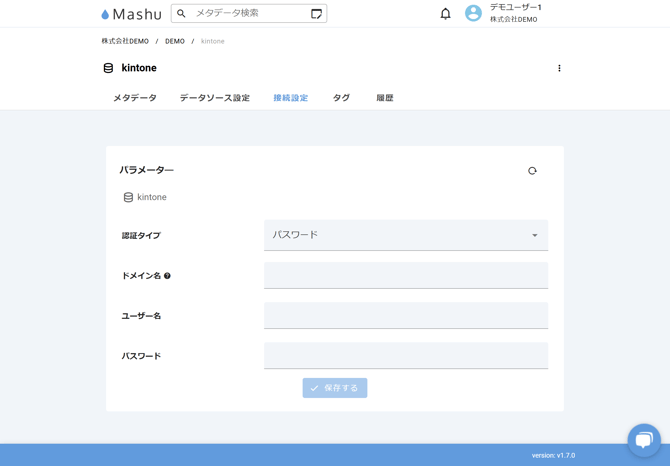This screenshot has width=670, height=466.
Task: Open the notifications bell
Action: pos(445,14)
